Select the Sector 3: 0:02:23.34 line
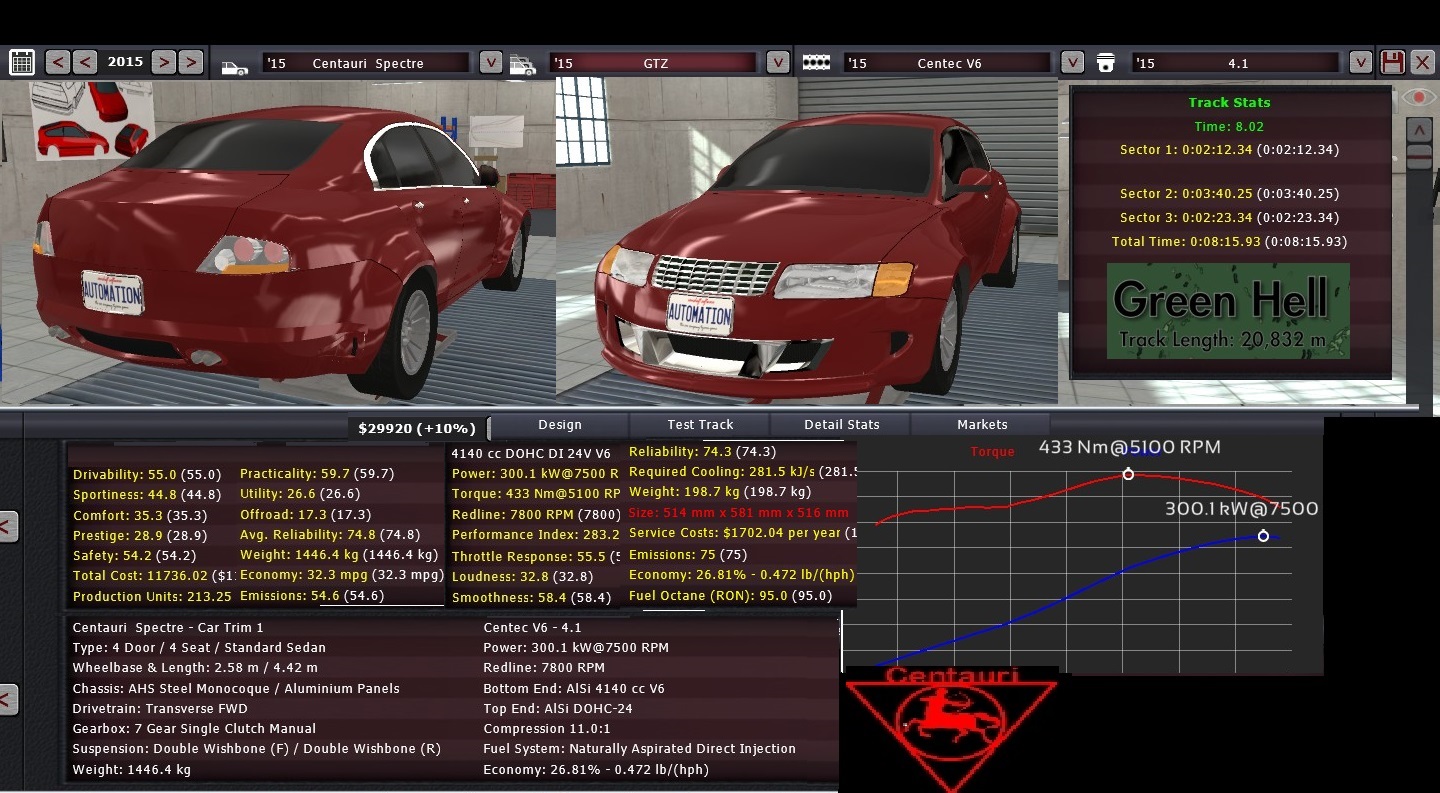The image size is (1440, 793). pyautogui.click(x=1229, y=218)
